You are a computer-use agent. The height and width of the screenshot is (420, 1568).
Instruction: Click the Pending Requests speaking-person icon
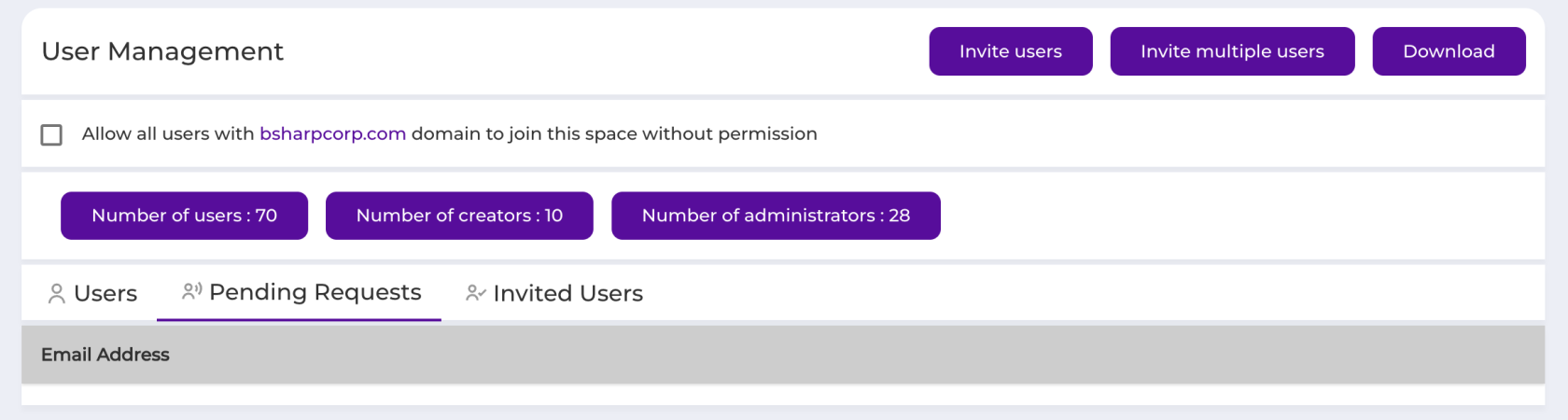click(x=192, y=291)
